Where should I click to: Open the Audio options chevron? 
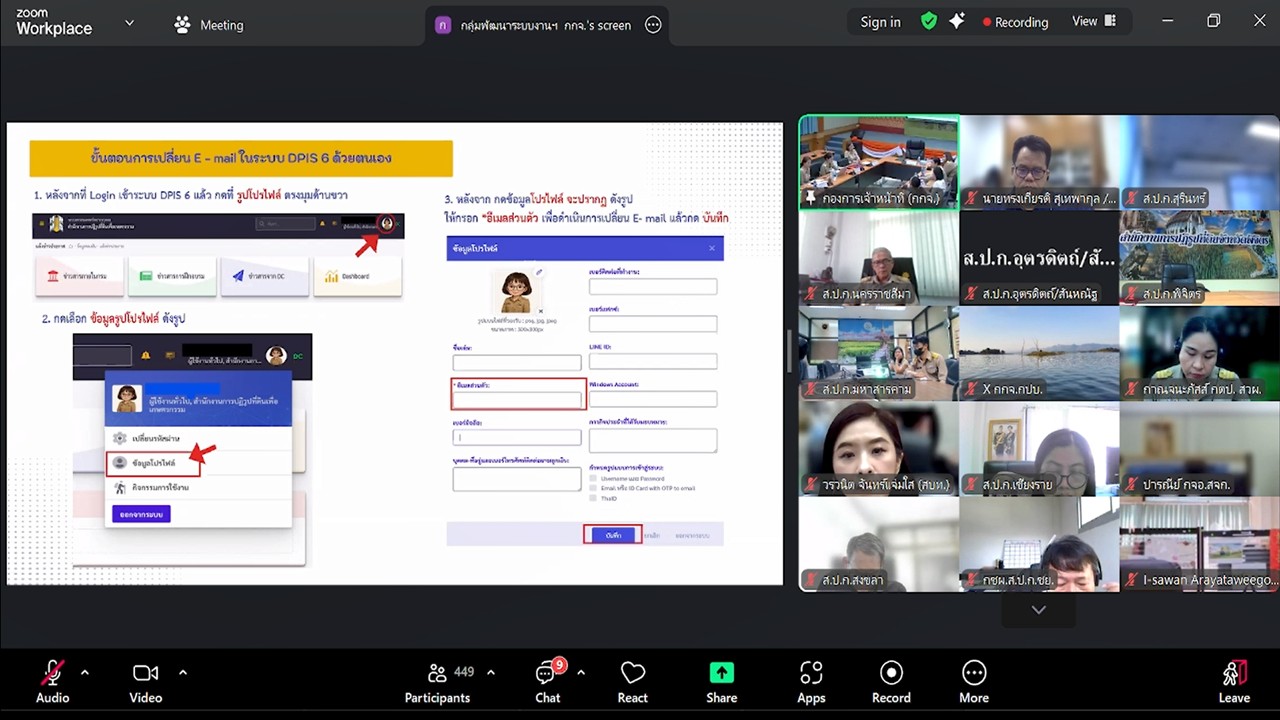84,672
